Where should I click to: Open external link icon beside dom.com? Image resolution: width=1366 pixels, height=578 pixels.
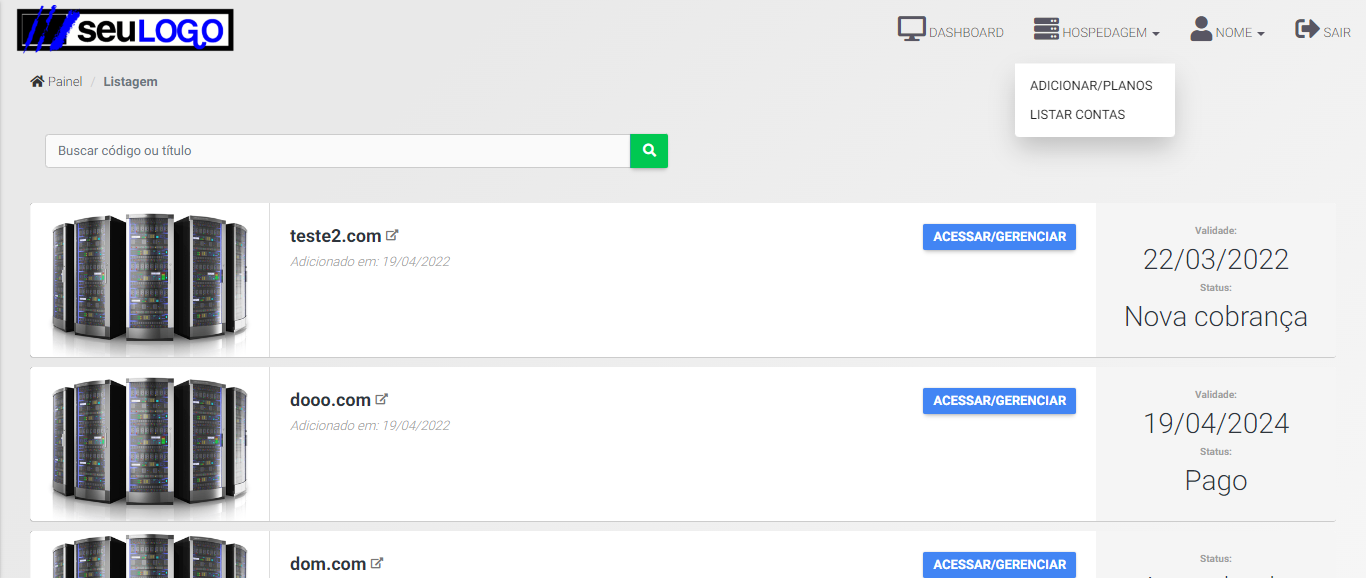pos(377,563)
